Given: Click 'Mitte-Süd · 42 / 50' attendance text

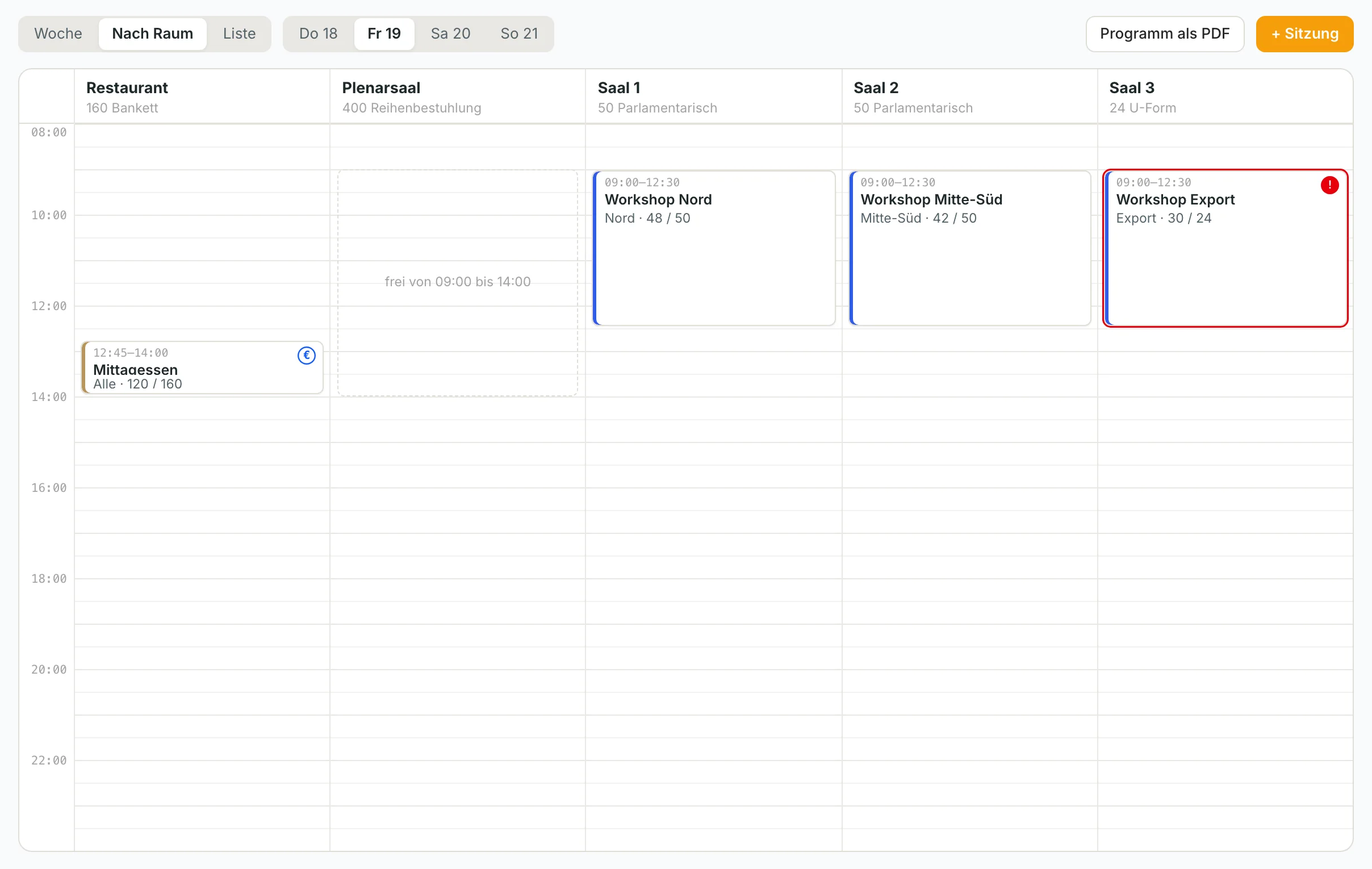Looking at the screenshot, I should [918, 218].
